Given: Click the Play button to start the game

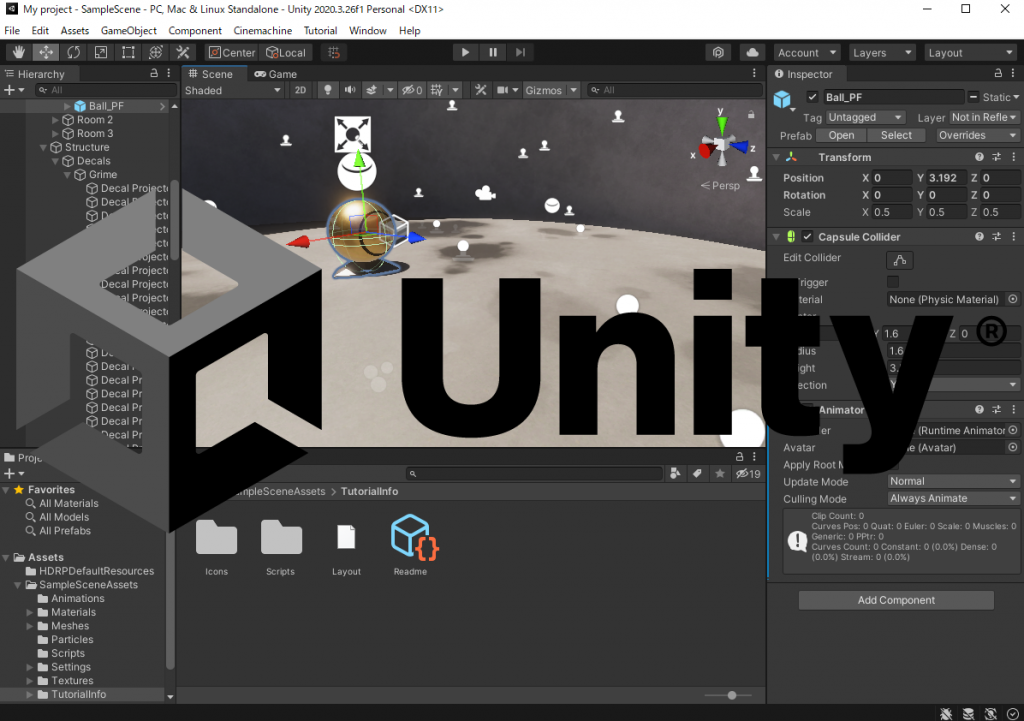Looking at the screenshot, I should tap(465, 52).
